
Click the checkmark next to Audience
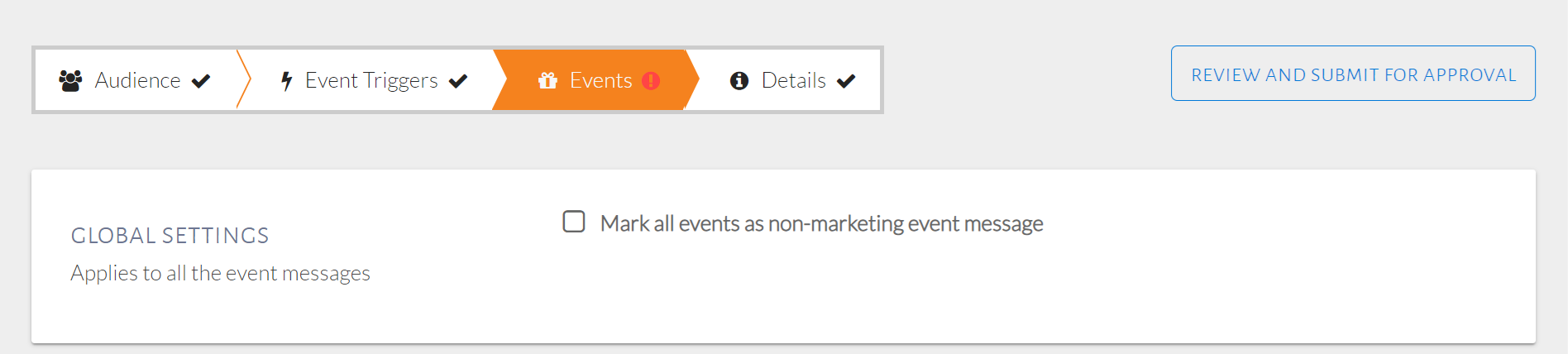click(201, 81)
